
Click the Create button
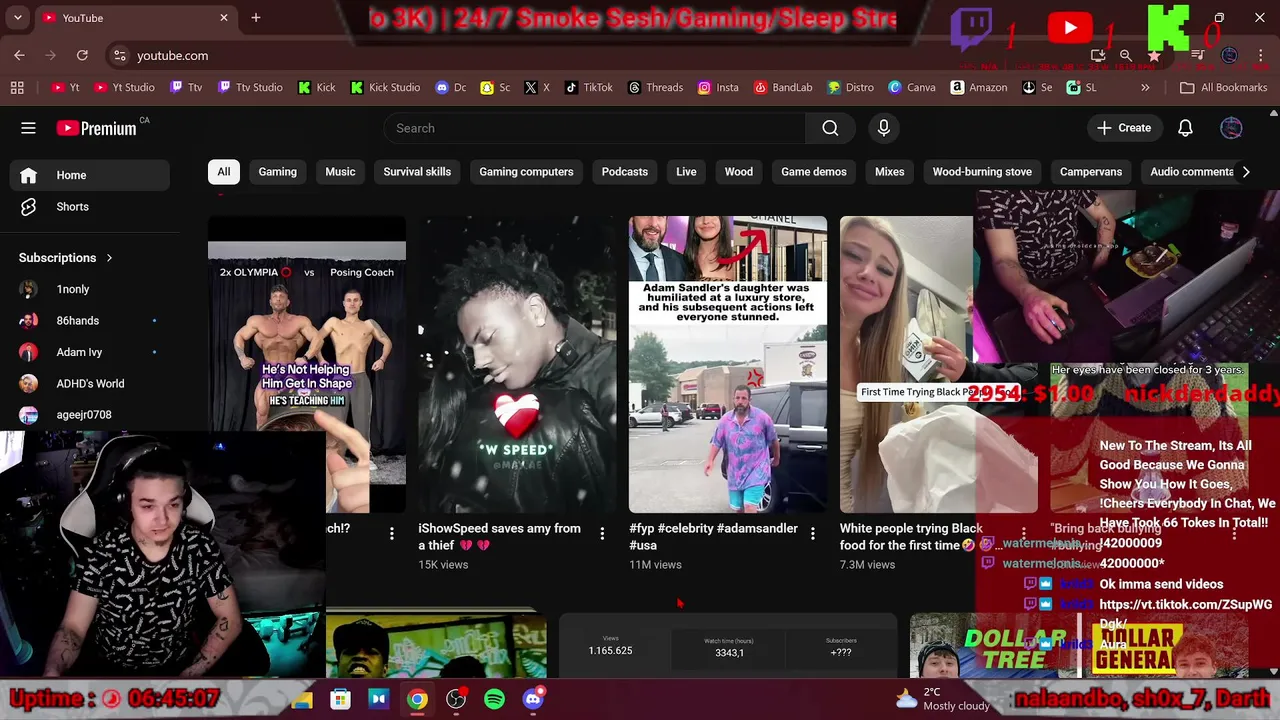coord(1124,128)
